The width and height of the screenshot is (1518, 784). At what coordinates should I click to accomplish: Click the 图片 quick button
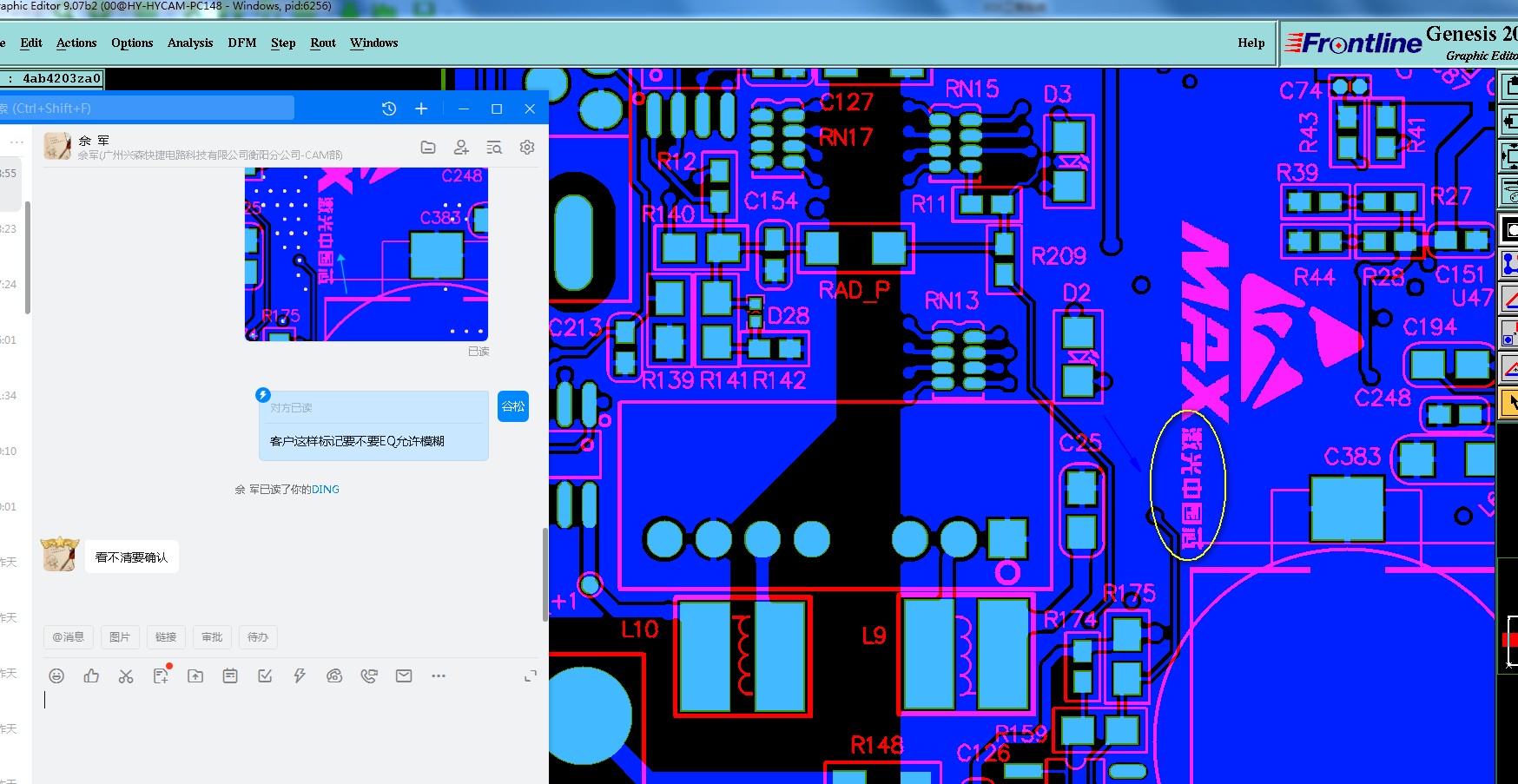click(x=120, y=637)
